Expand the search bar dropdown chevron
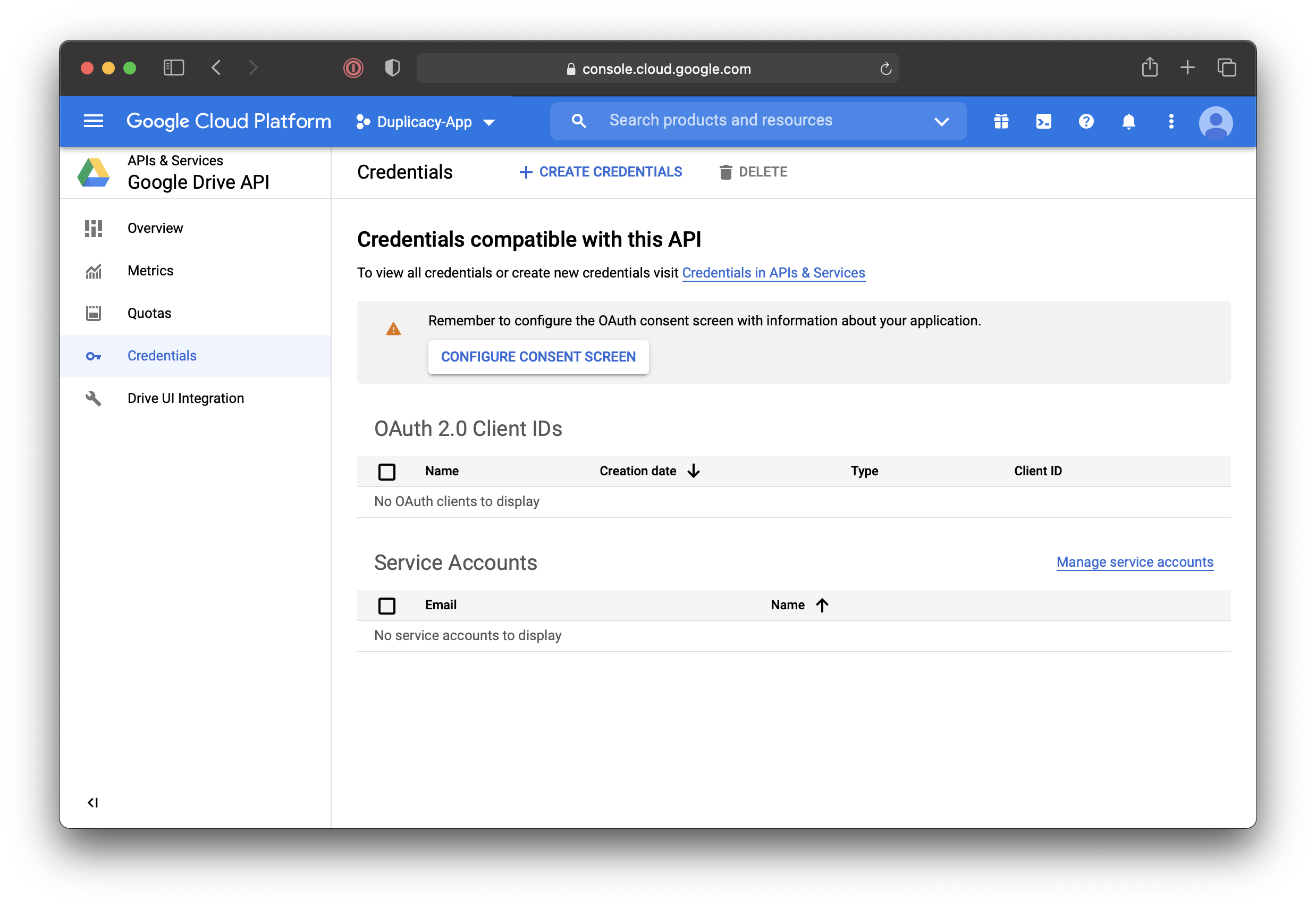 [x=941, y=122]
